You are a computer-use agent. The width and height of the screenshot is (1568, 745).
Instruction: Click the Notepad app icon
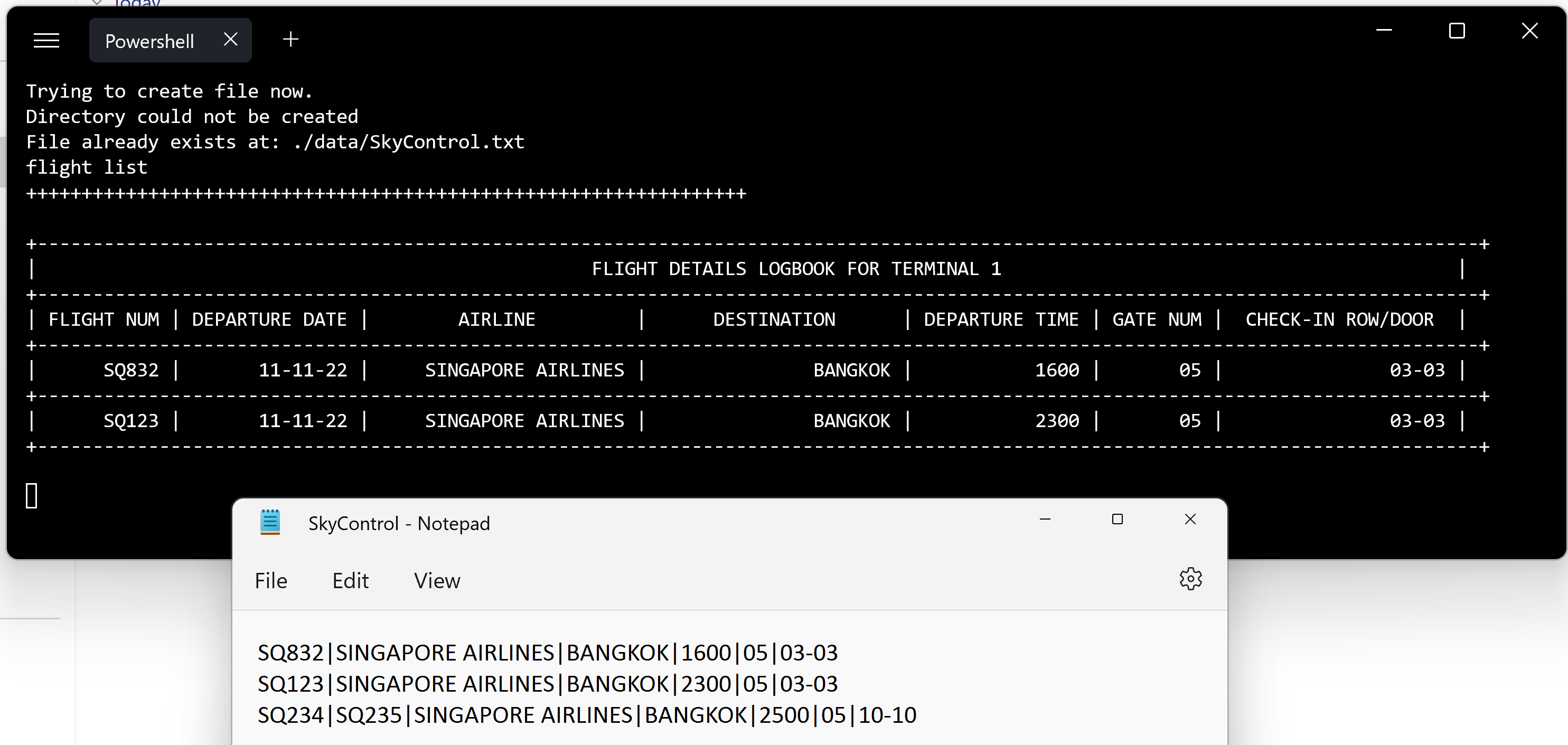tap(270, 522)
